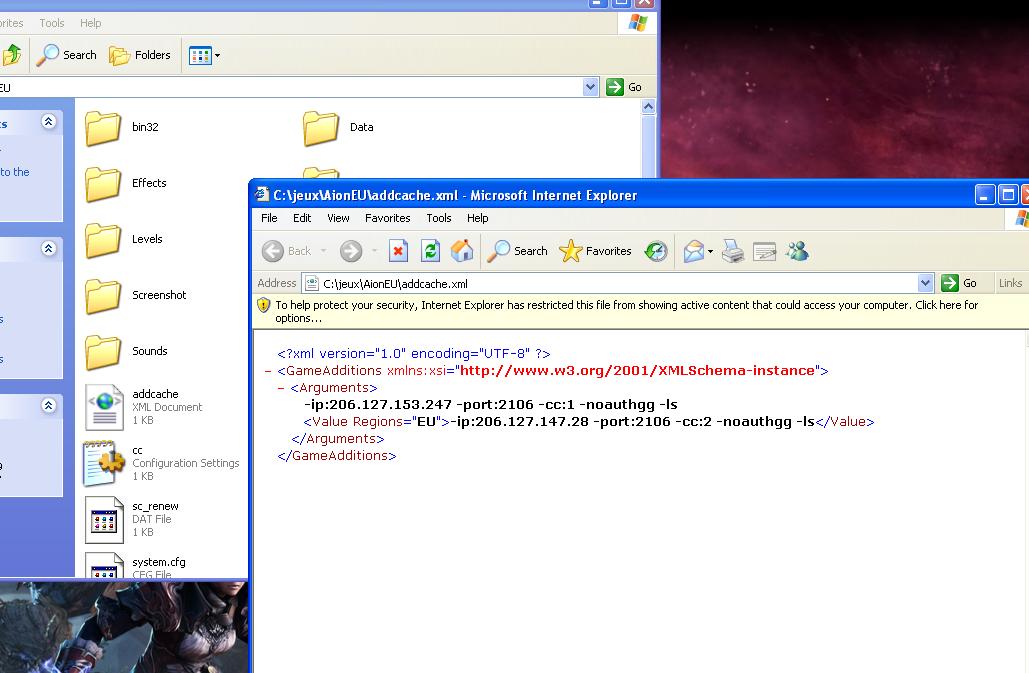Click the Print icon in Internet Explorer
This screenshot has width=1029, height=673.
(x=732, y=251)
